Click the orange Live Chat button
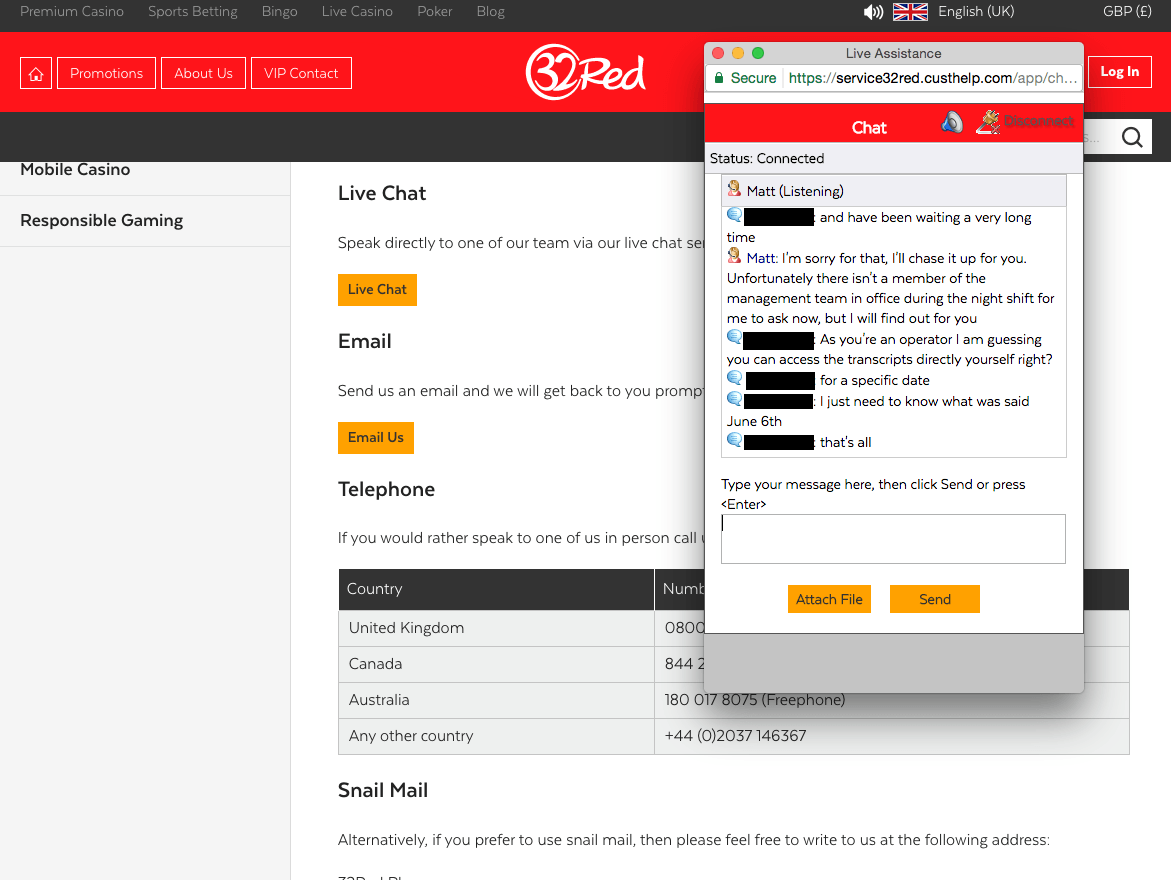The width and height of the screenshot is (1171, 880). pyautogui.click(x=377, y=290)
